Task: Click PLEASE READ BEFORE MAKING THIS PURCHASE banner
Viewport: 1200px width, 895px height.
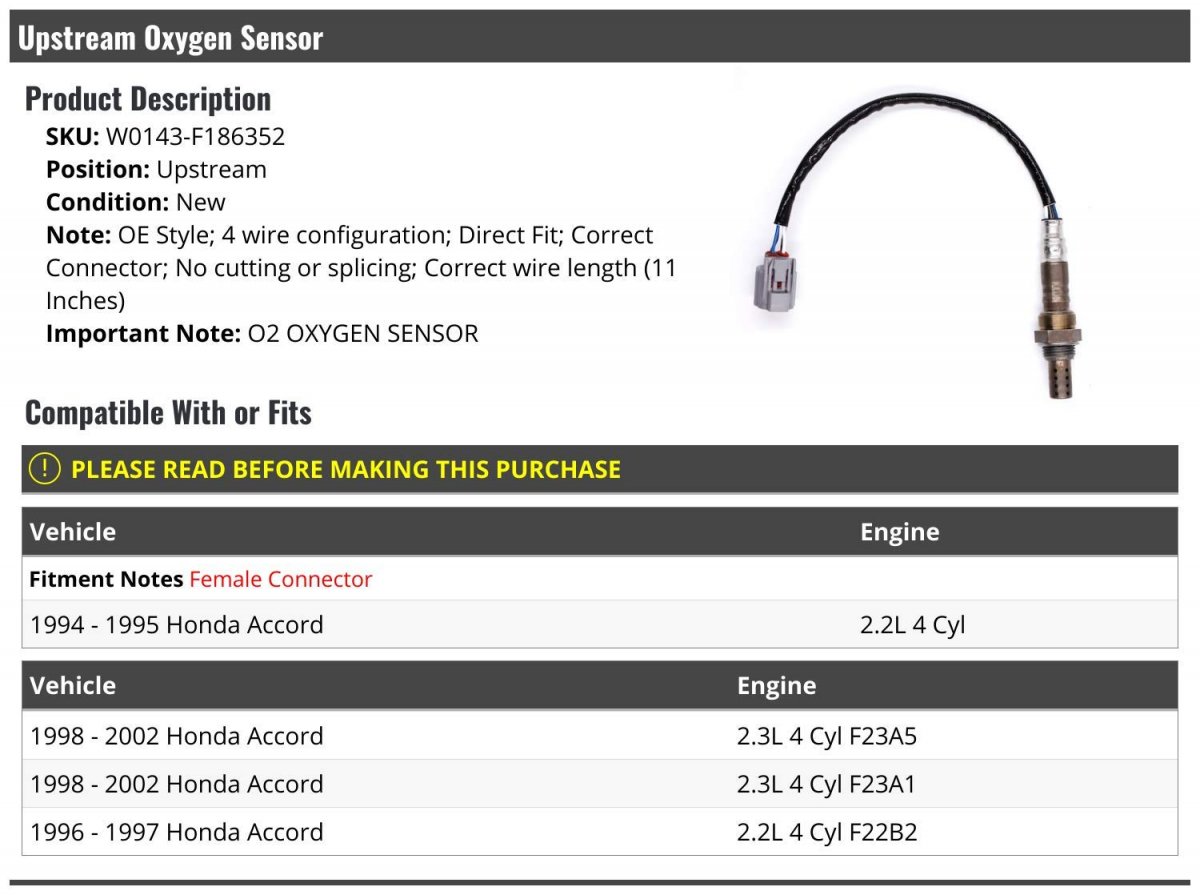Action: click(600, 469)
